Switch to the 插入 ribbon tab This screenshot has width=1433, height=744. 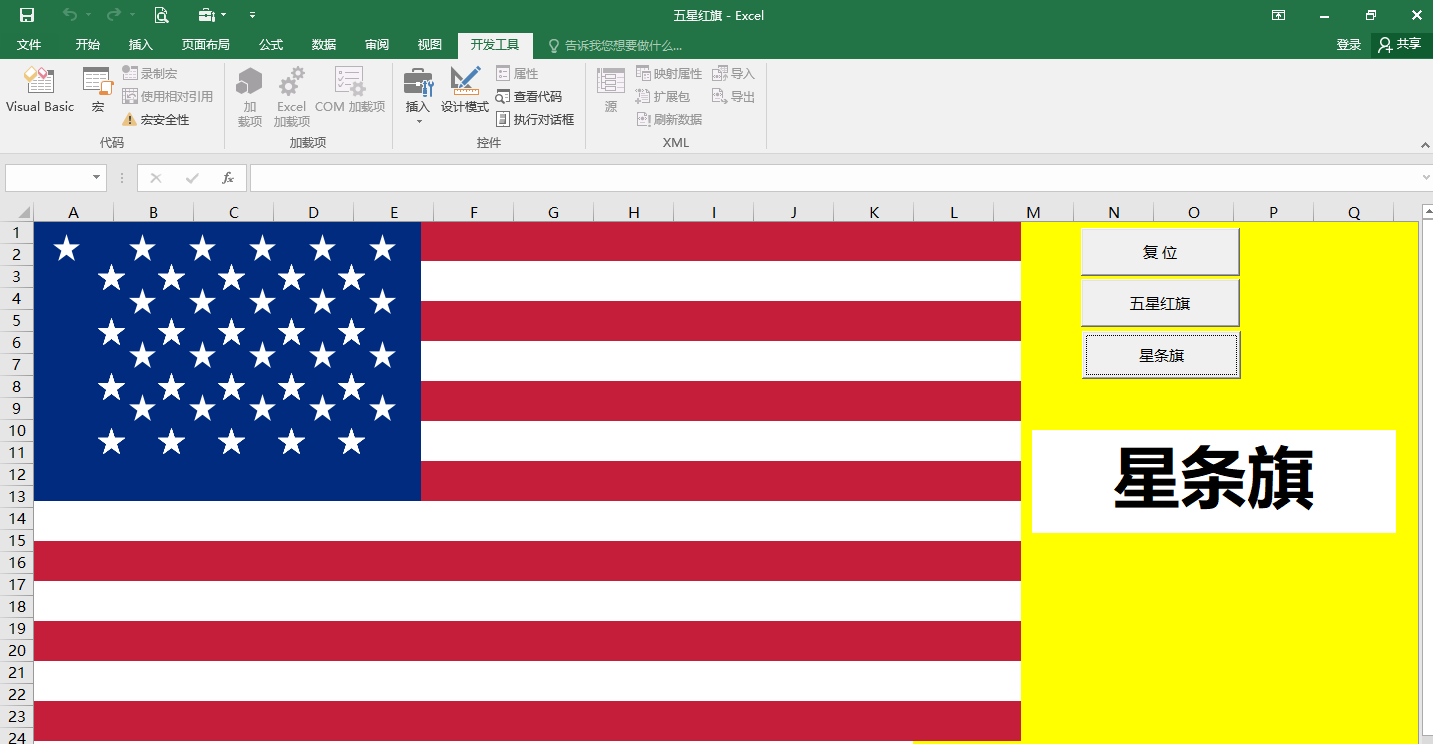[x=141, y=45]
